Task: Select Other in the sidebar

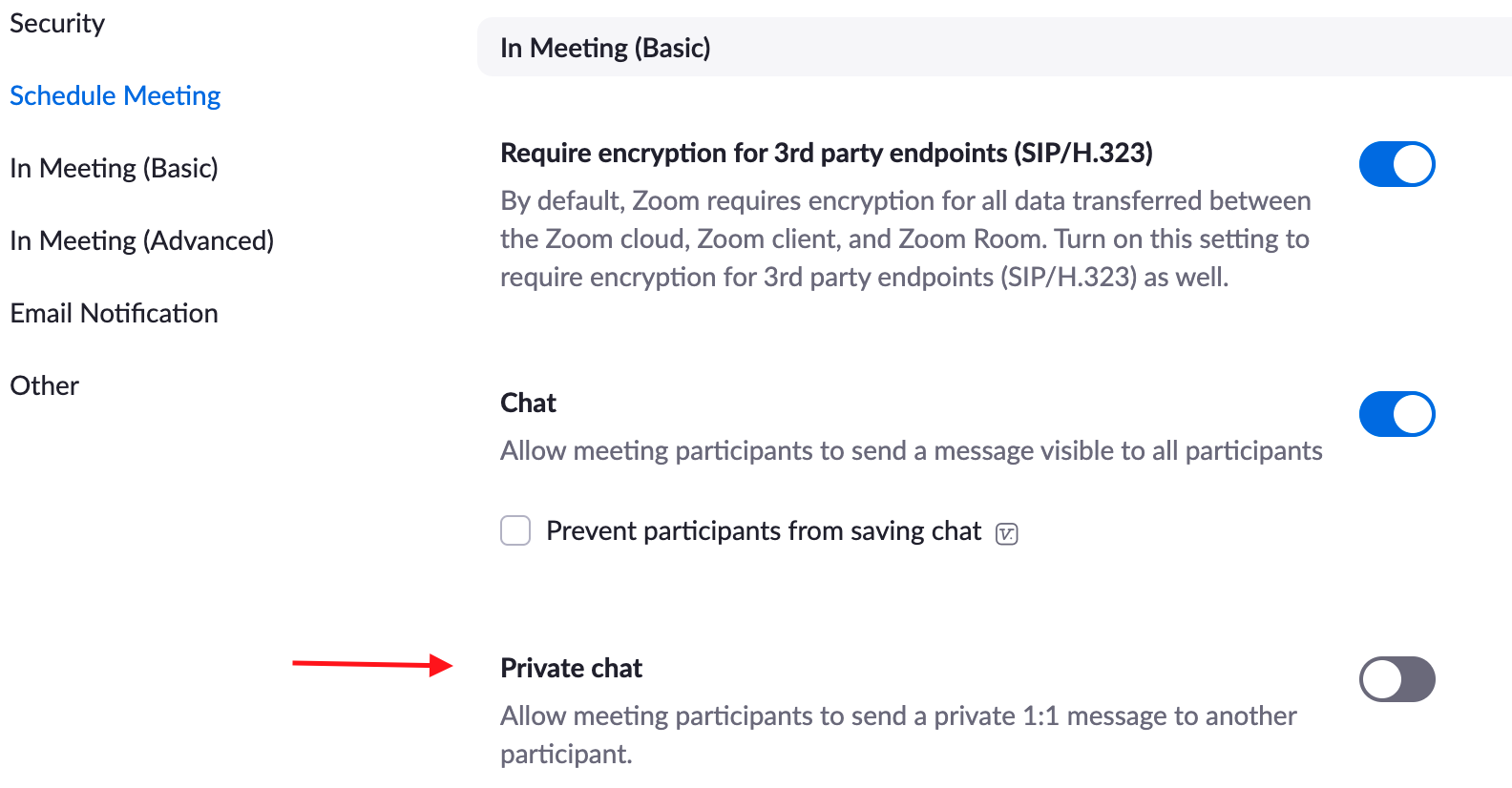Action: (44, 385)
